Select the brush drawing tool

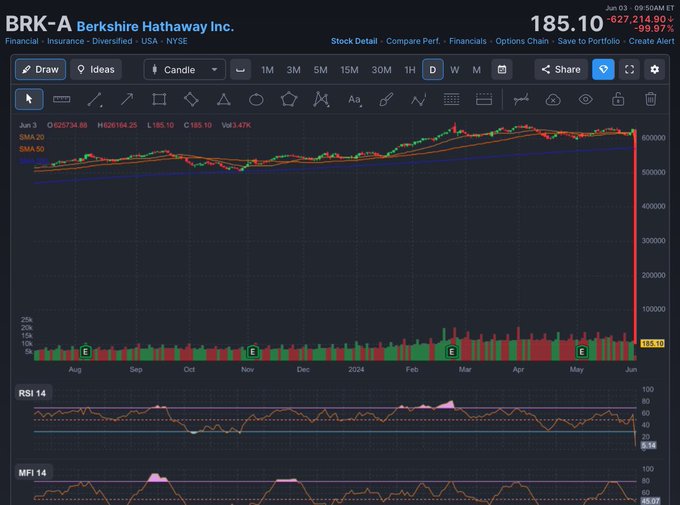[386, 99]
